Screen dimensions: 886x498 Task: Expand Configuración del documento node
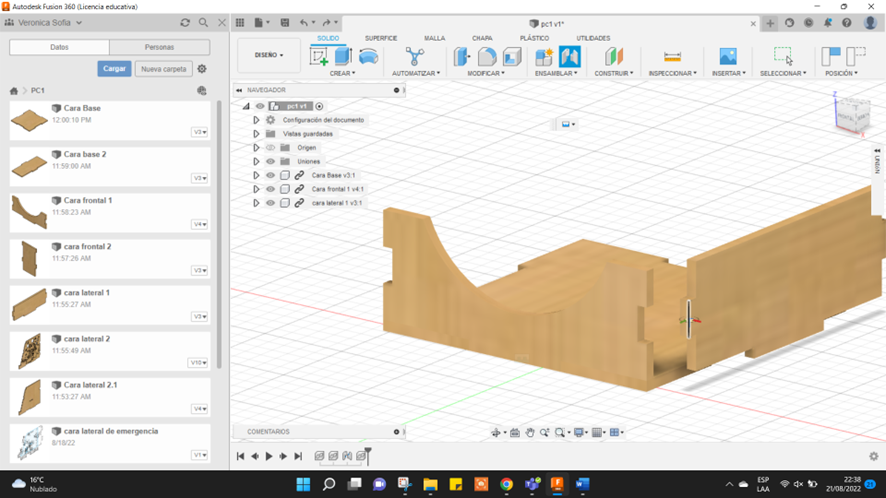click(x=256, y=120)
